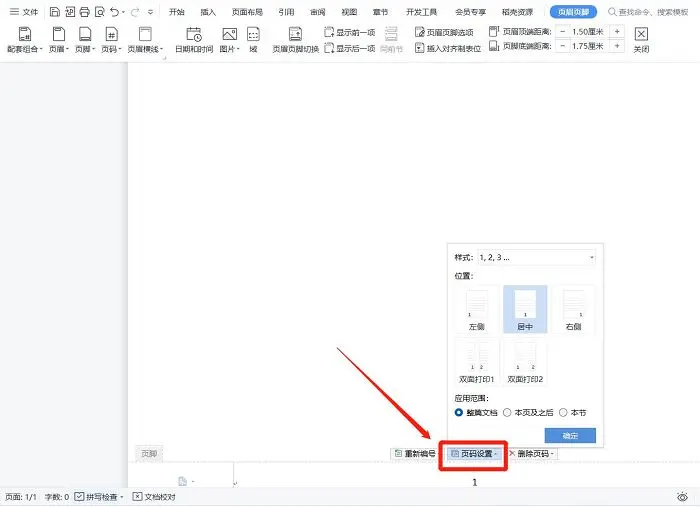Open 页眉页脚选项 options
Image resolution: width=700 pixels, height=507 pixels.
pos(444,32)
